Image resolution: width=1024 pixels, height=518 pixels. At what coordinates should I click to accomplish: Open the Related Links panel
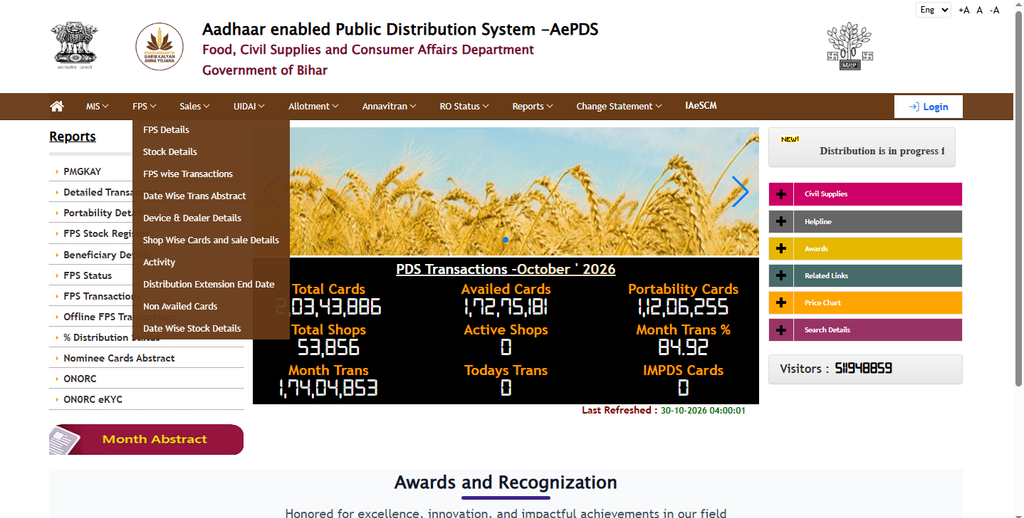pos(865,276)
